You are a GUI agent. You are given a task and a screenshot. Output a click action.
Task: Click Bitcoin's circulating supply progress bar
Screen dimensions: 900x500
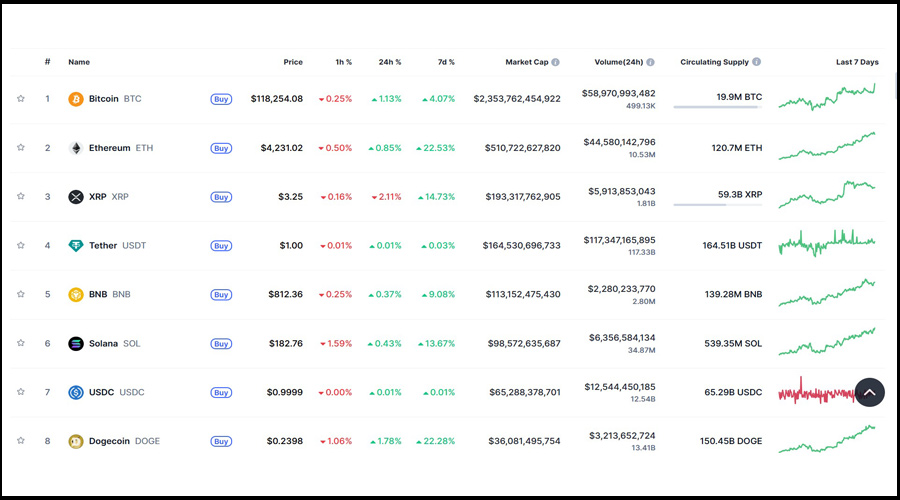pos(717,107)
